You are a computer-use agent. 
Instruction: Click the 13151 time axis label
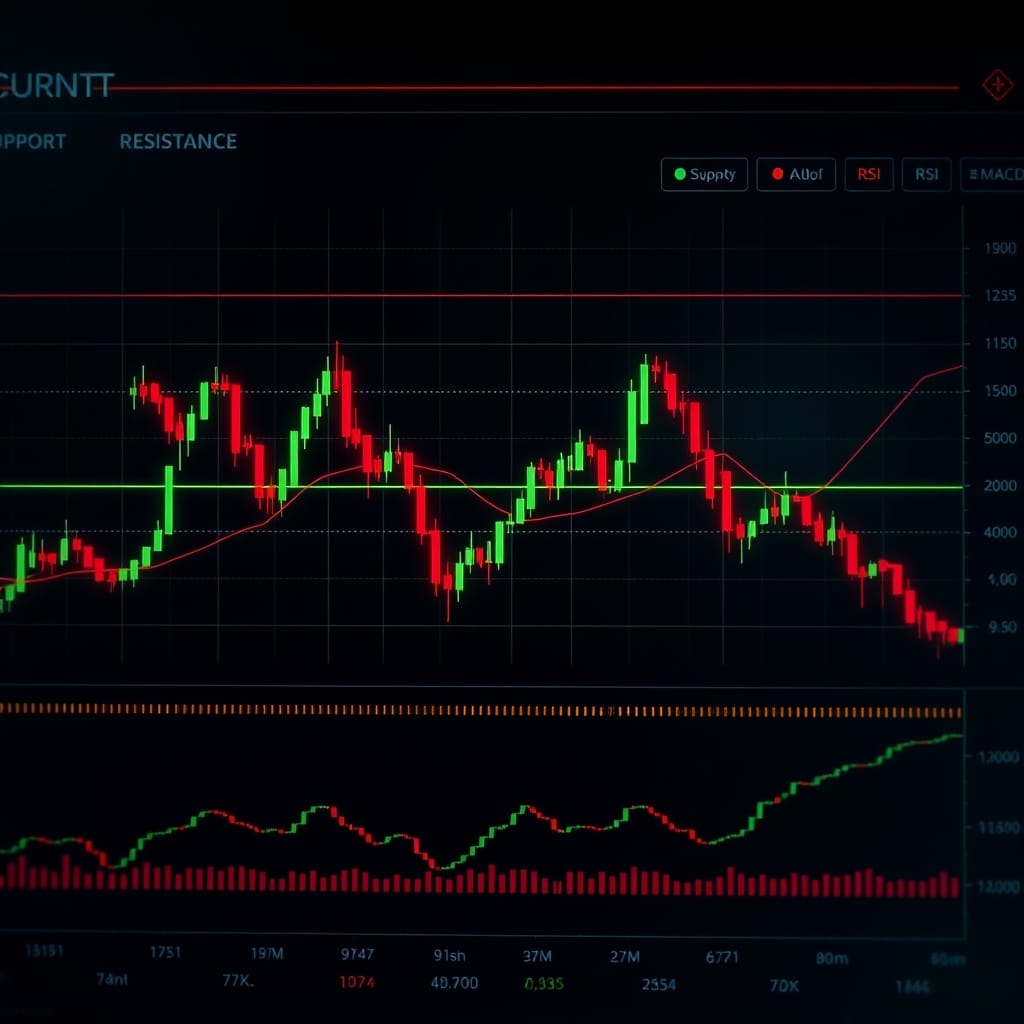click(44, 951)
